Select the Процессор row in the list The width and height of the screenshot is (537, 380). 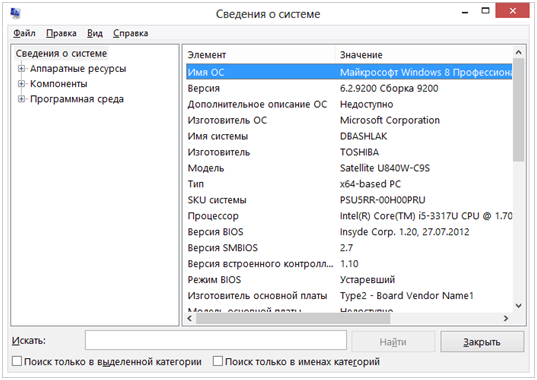pyautogui.click(x=349, y=216)
